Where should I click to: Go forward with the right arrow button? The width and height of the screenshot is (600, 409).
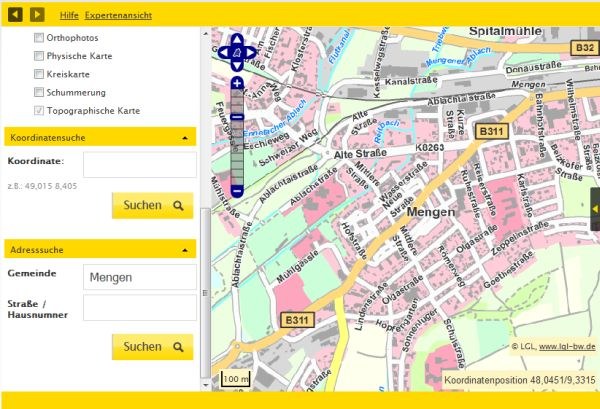[37, 15]
